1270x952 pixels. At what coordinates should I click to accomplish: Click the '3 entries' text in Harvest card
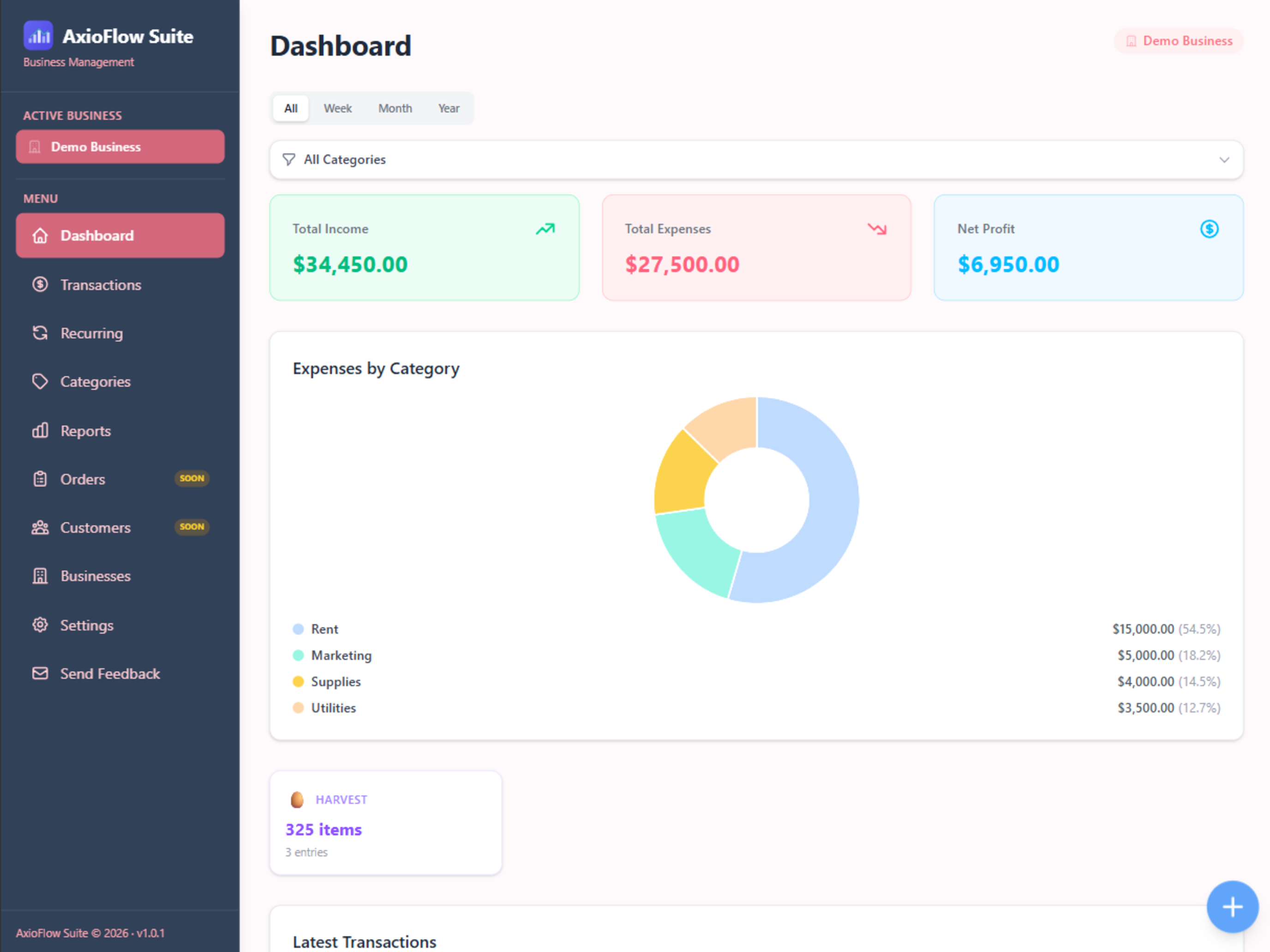(306, 852)
